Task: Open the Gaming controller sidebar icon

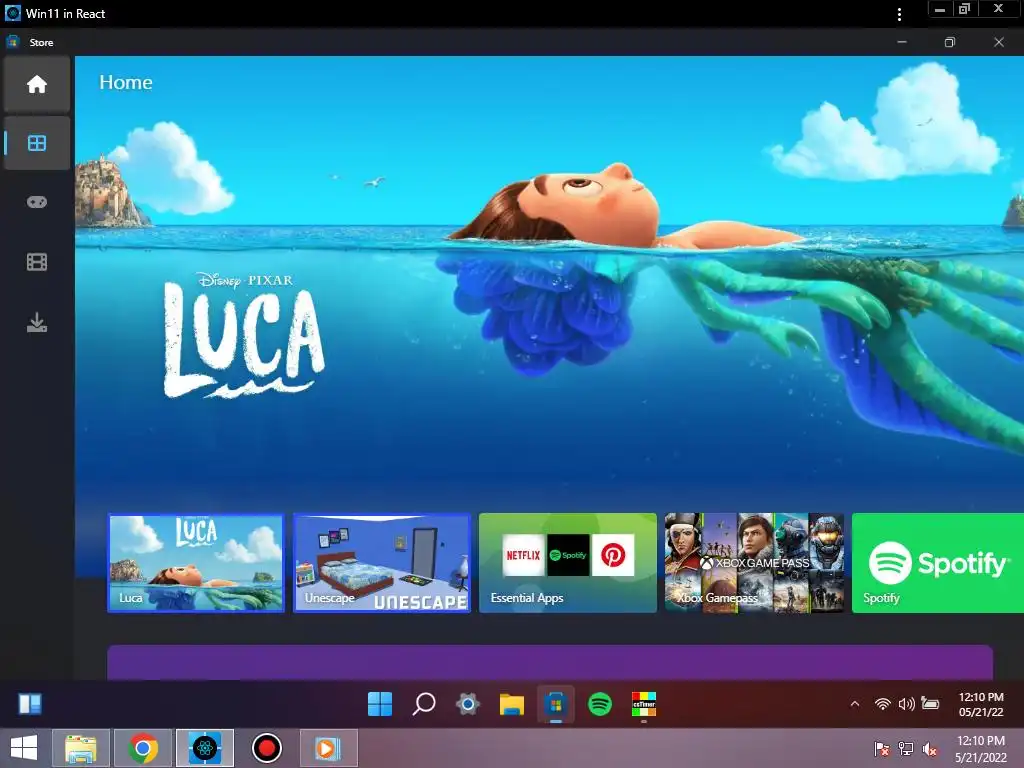Action: 37,202
